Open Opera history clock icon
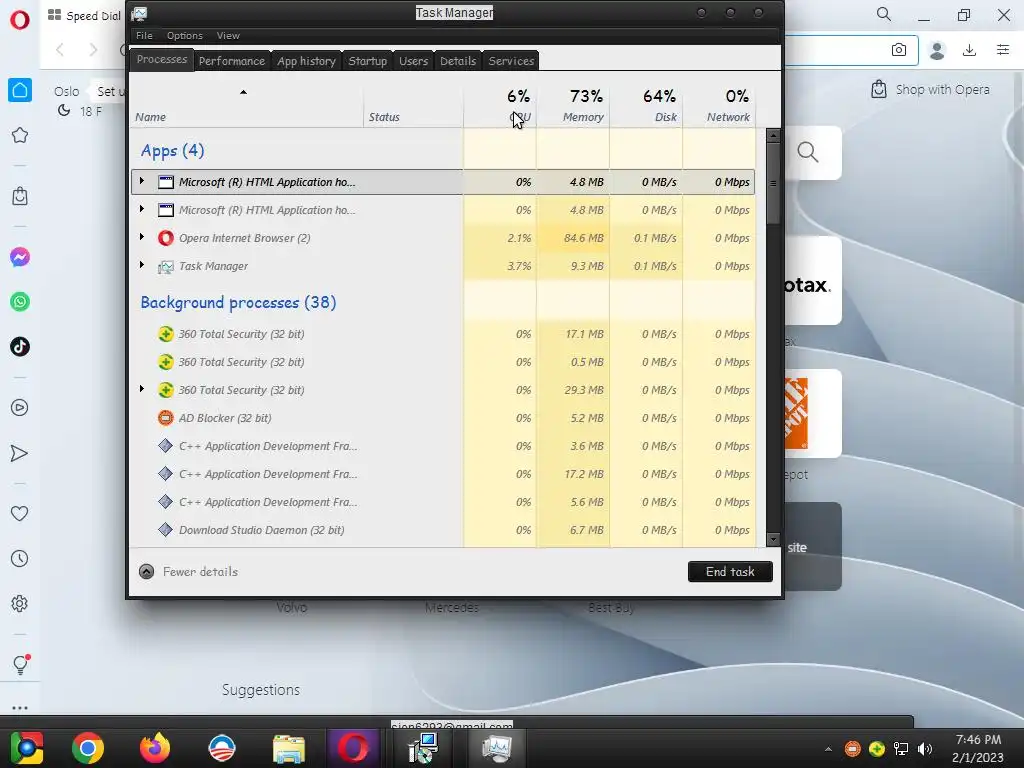The image size is (1024, 768). tap(20, 558)
